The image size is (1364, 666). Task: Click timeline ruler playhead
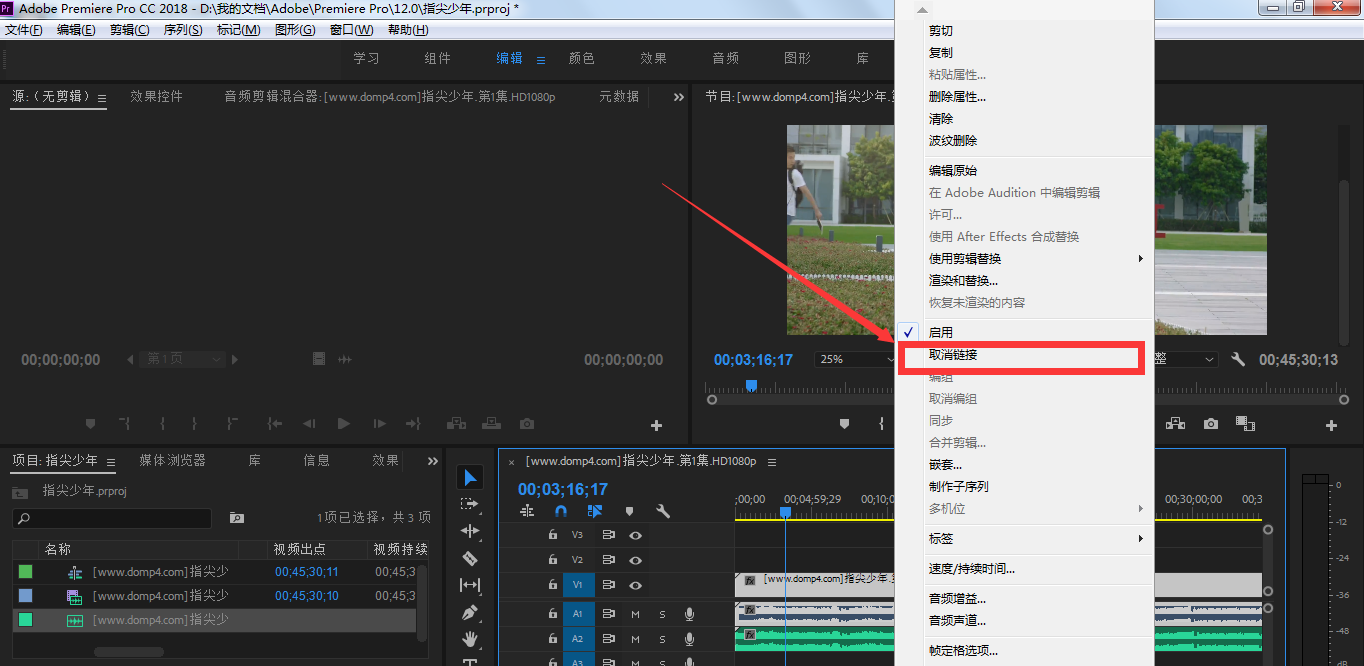click(785, 512)
